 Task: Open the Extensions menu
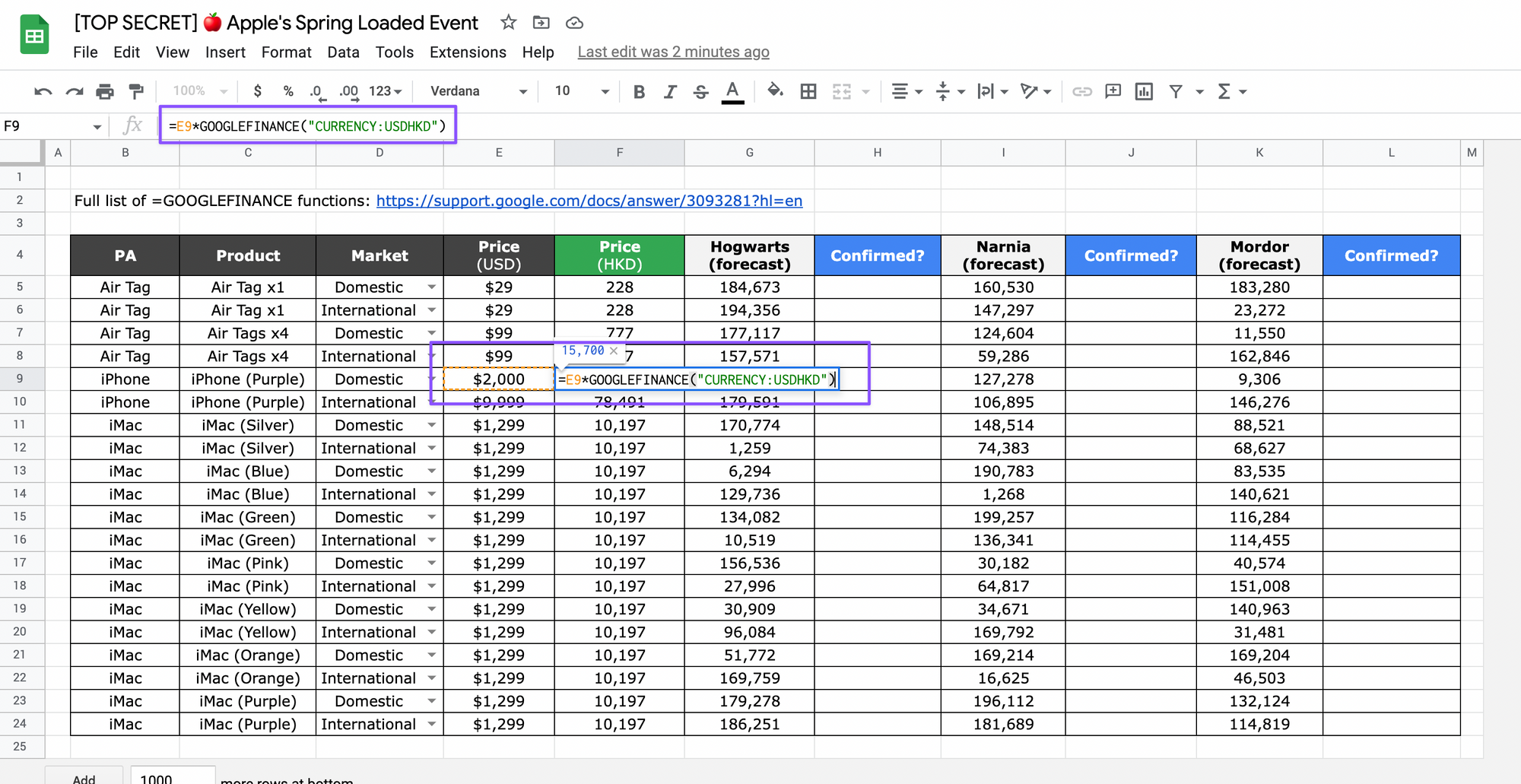[468, 52]
